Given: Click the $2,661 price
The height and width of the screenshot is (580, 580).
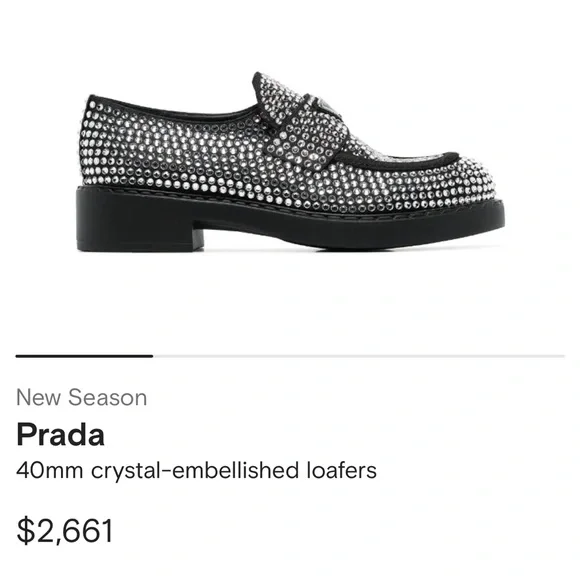Looking at the screenshot, I should tap(65, 531).
